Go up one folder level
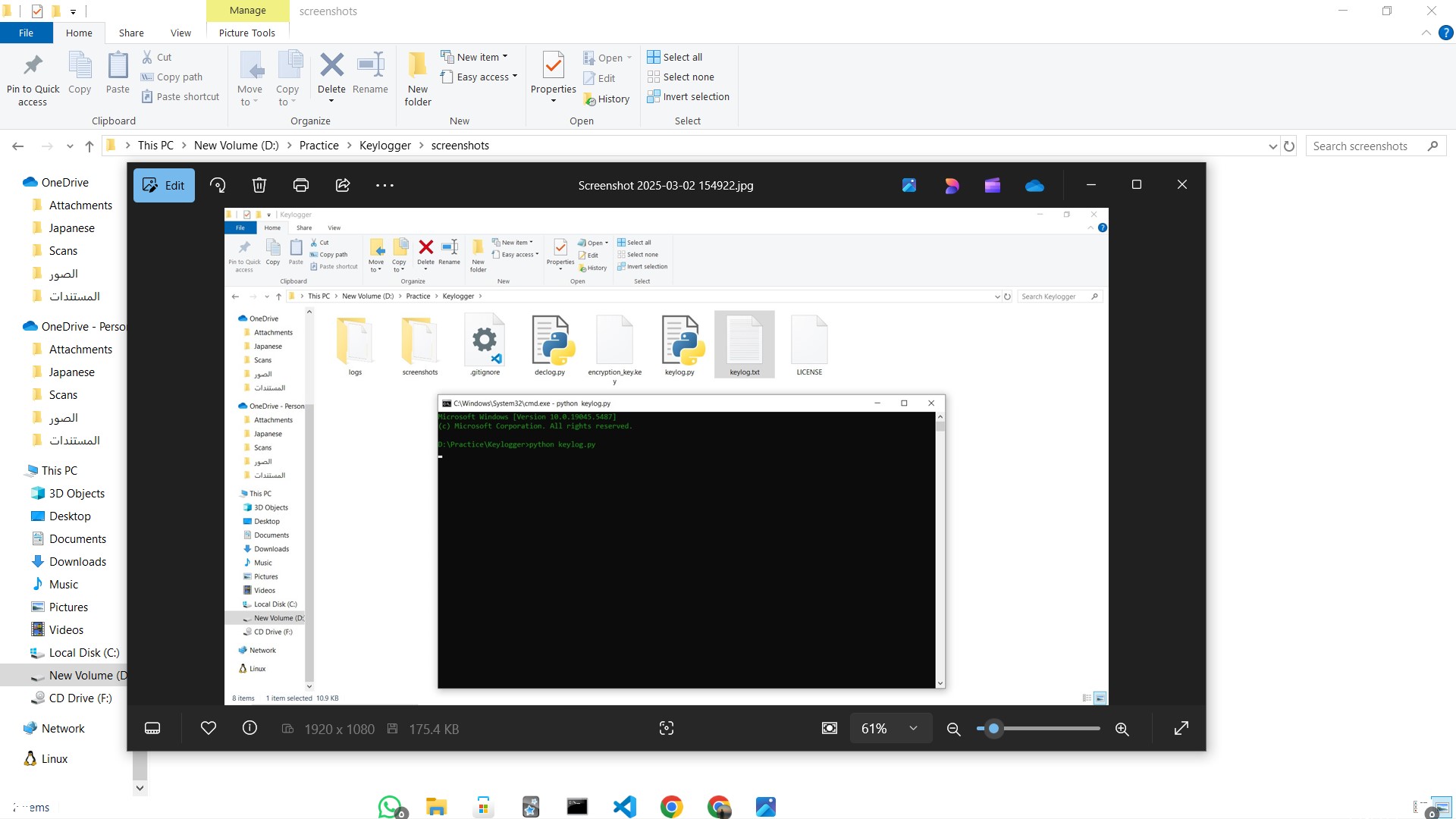The image size is (1456, 819). tap(89, 146)
